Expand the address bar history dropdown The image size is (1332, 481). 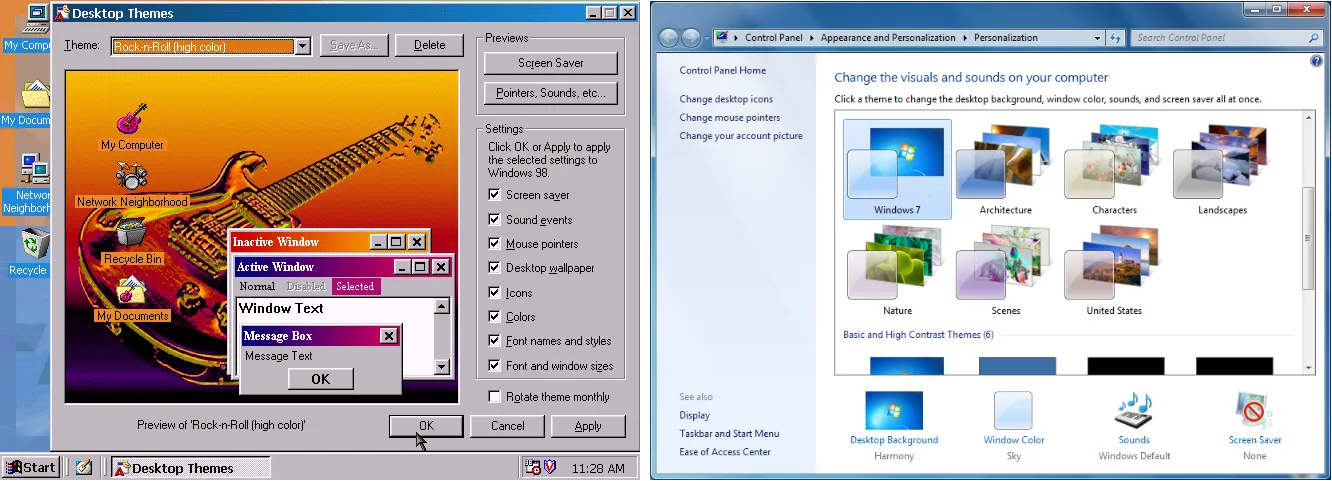click(x=1098, y=38)
